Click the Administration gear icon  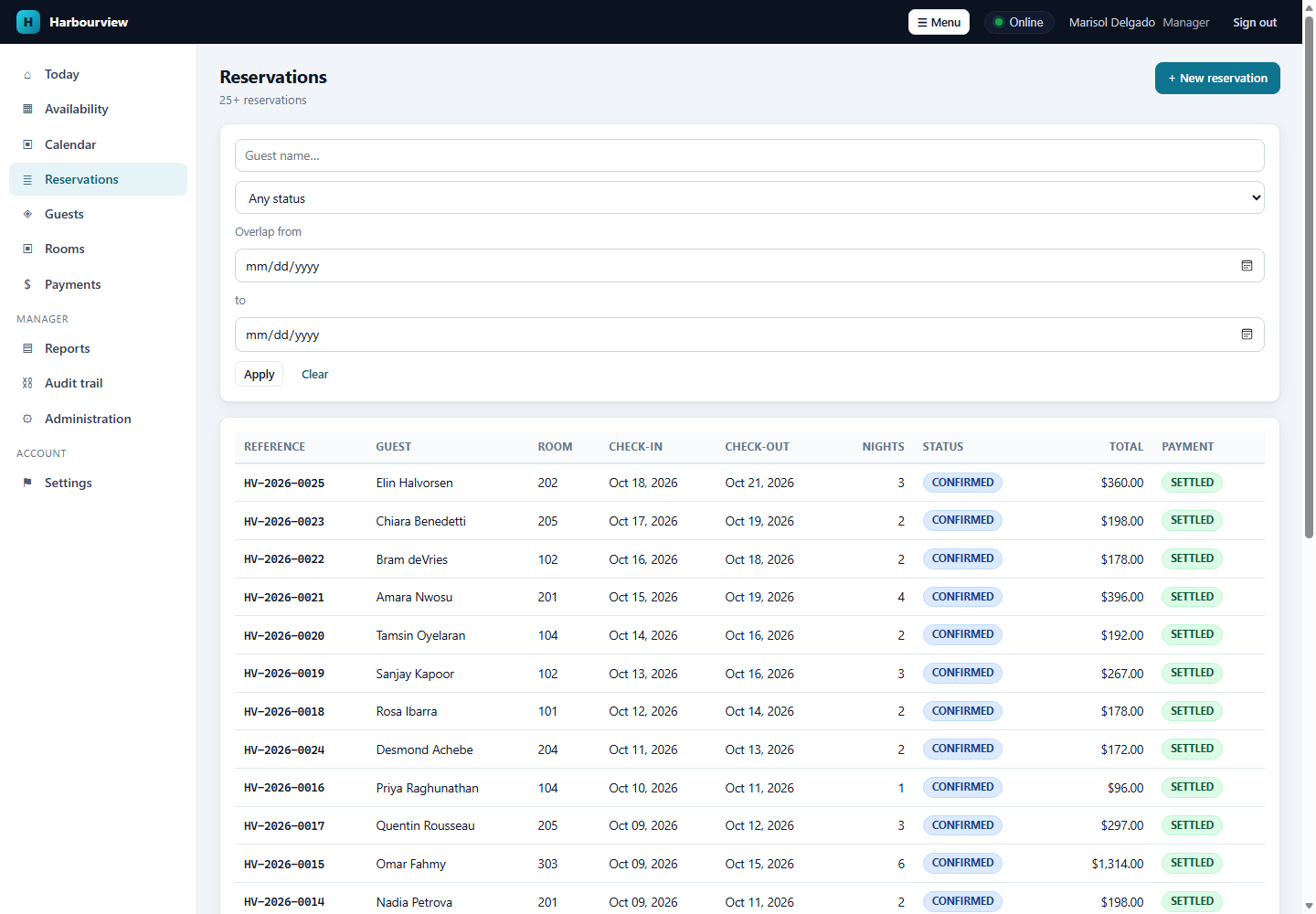click(27, 419)
